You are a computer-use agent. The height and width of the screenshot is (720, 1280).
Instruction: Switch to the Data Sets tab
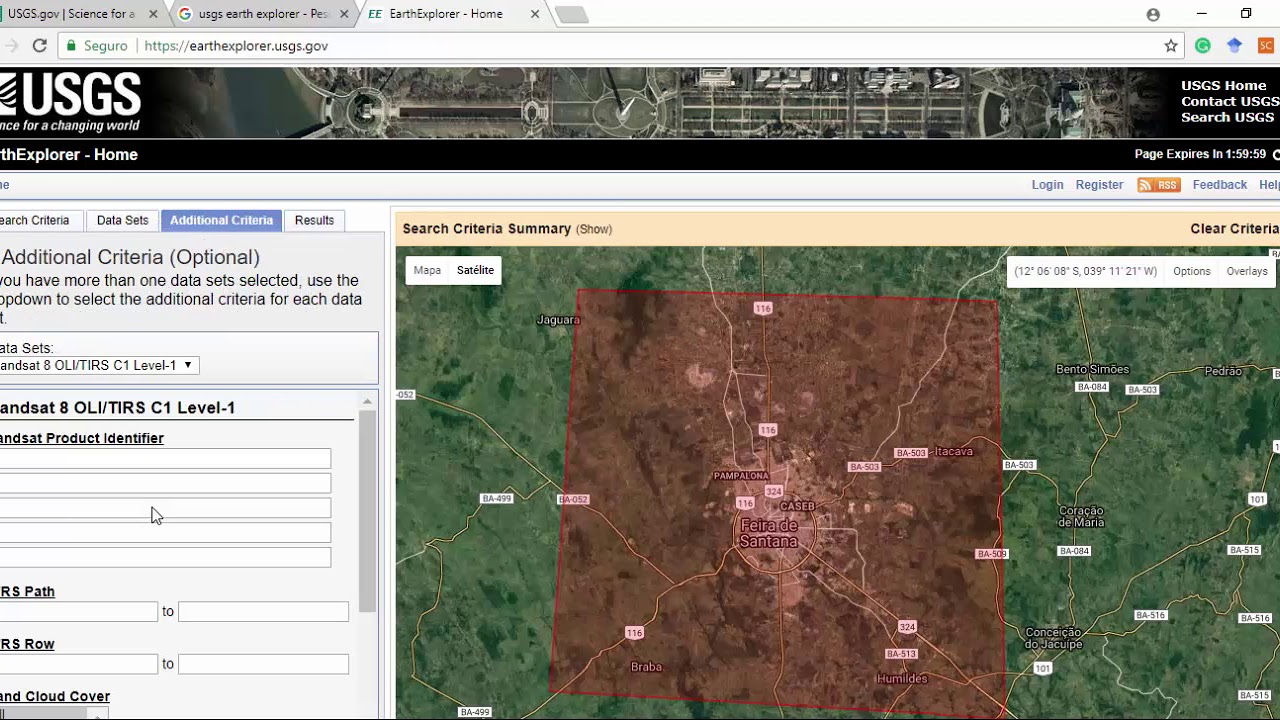[122, 220]
